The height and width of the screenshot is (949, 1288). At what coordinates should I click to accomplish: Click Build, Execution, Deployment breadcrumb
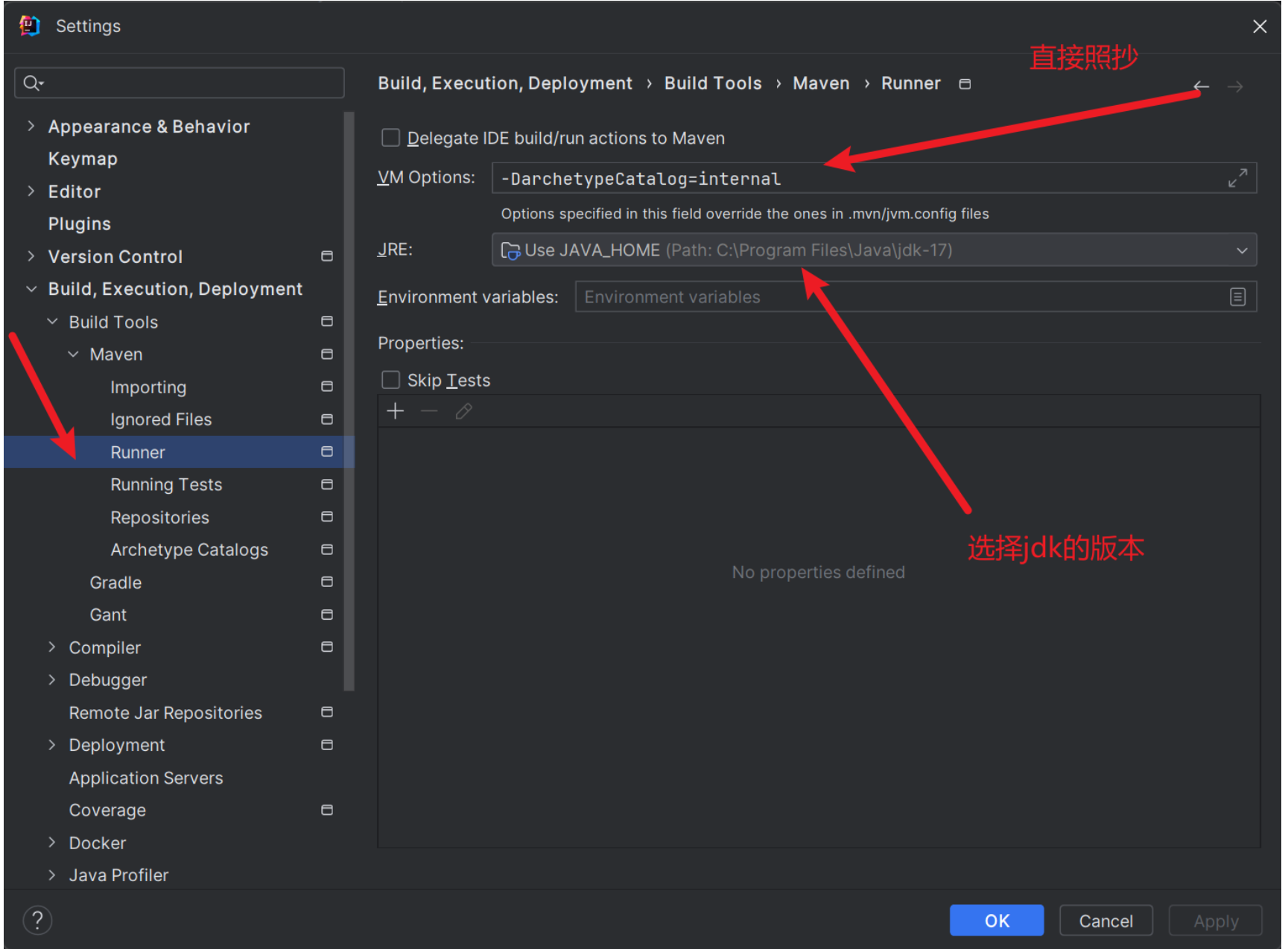(505, 83)
